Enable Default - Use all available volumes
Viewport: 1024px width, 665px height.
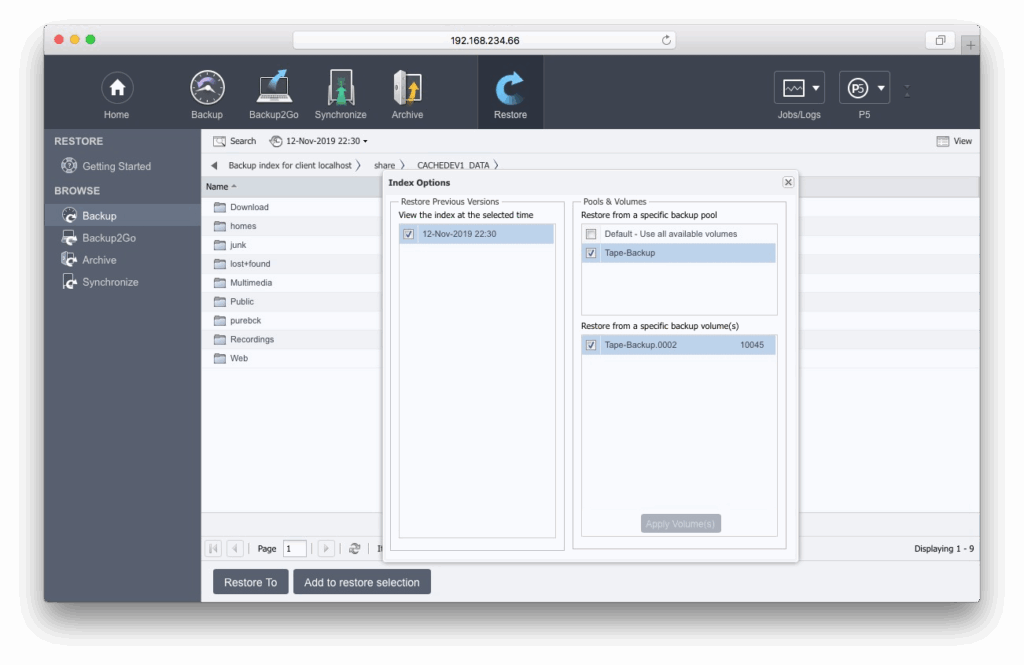click(591, 234)
